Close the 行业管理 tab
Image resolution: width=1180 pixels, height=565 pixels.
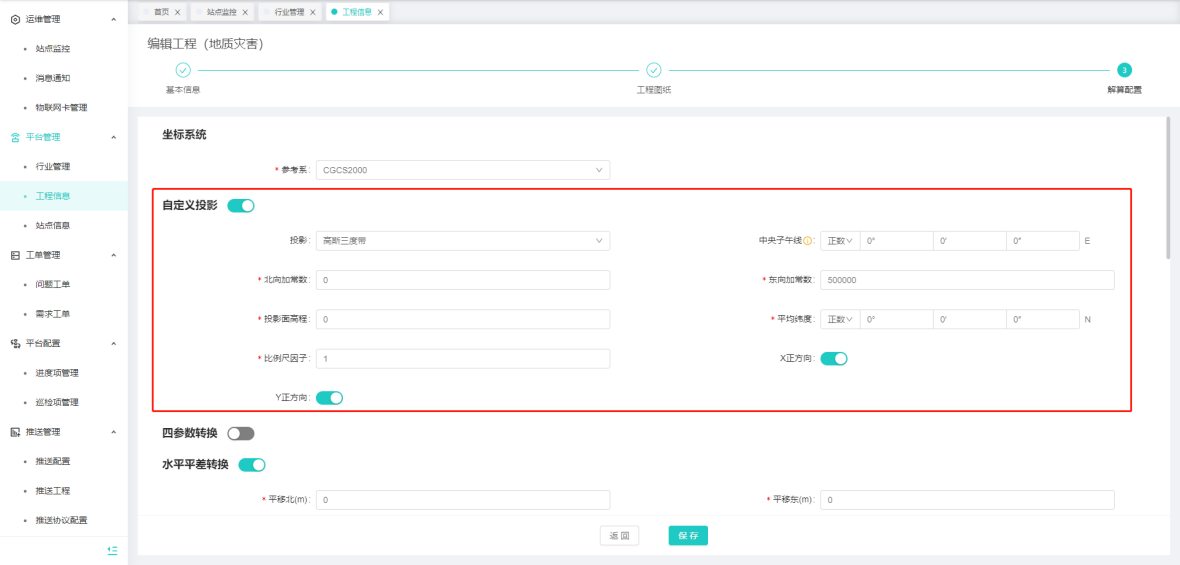coord(312,12)
